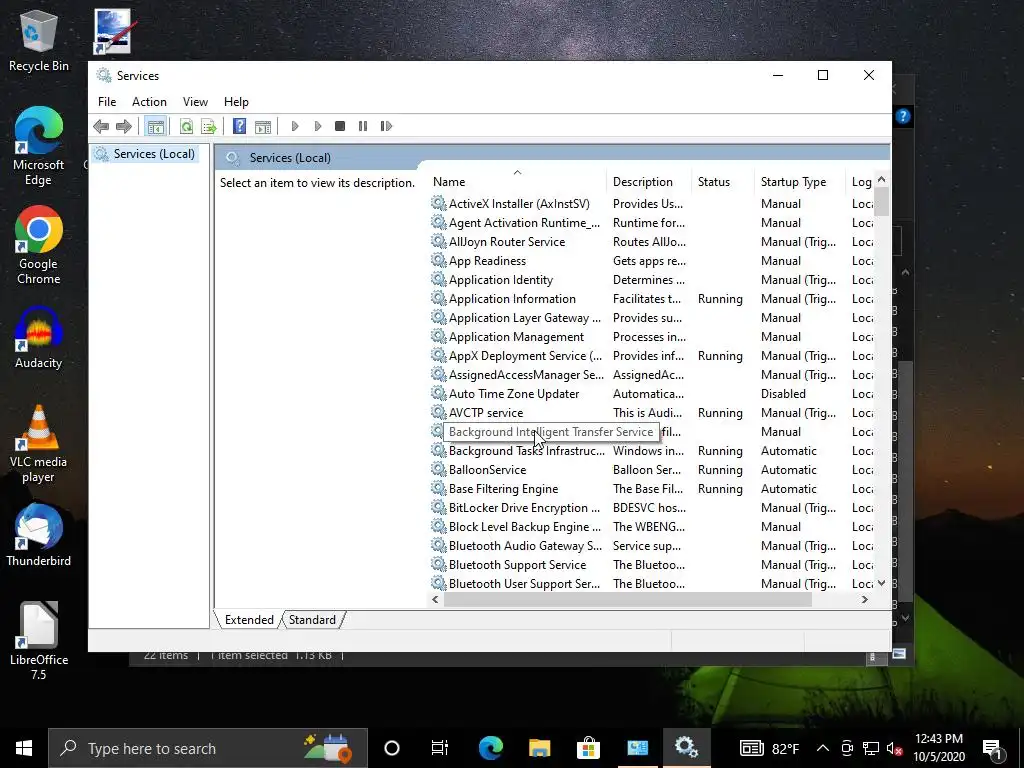Sort by the Status column header
The height and width of the screenshot is (768, 1024).
[722, 182]
